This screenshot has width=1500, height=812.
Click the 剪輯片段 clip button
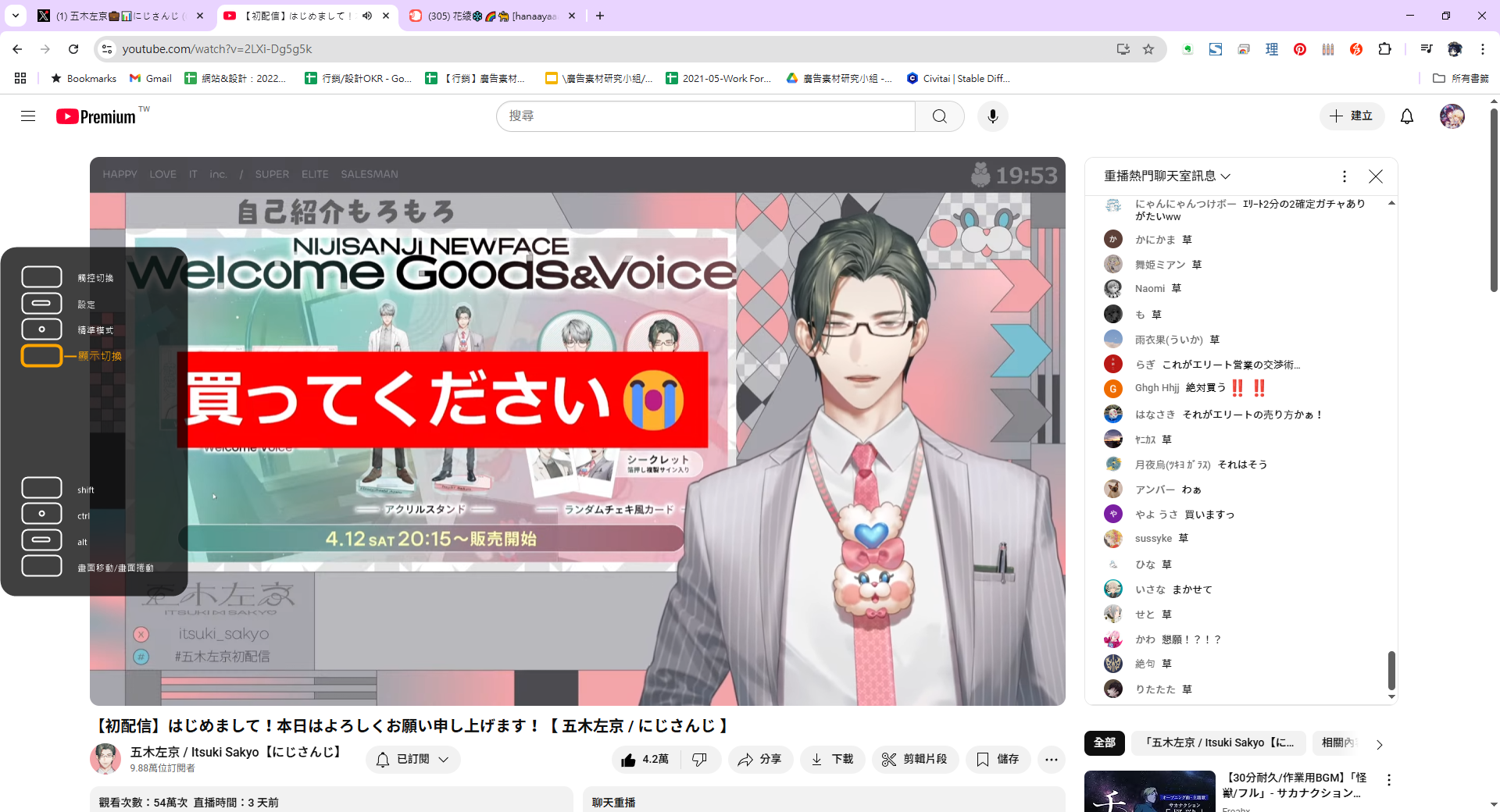click(x=915, y=760)
